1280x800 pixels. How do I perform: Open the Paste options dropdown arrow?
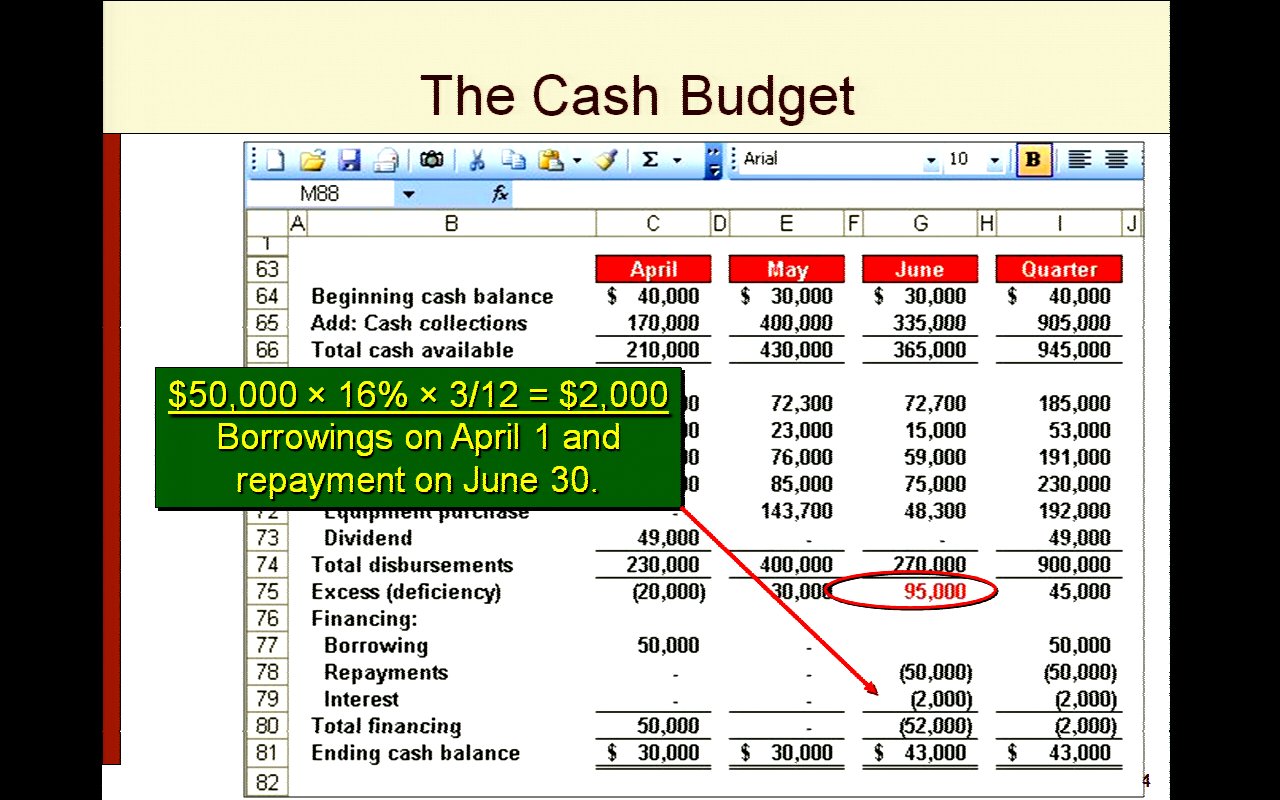pyautogui.click(x=577, y=160)
